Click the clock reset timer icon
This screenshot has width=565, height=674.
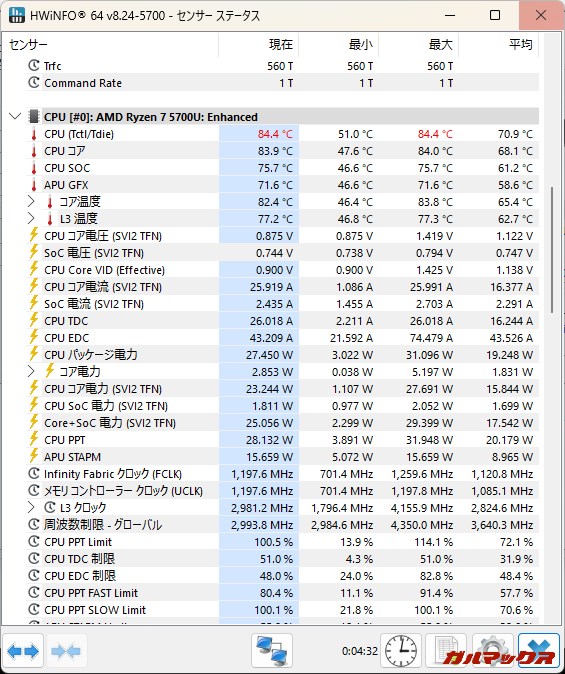(x=401, y=651)
